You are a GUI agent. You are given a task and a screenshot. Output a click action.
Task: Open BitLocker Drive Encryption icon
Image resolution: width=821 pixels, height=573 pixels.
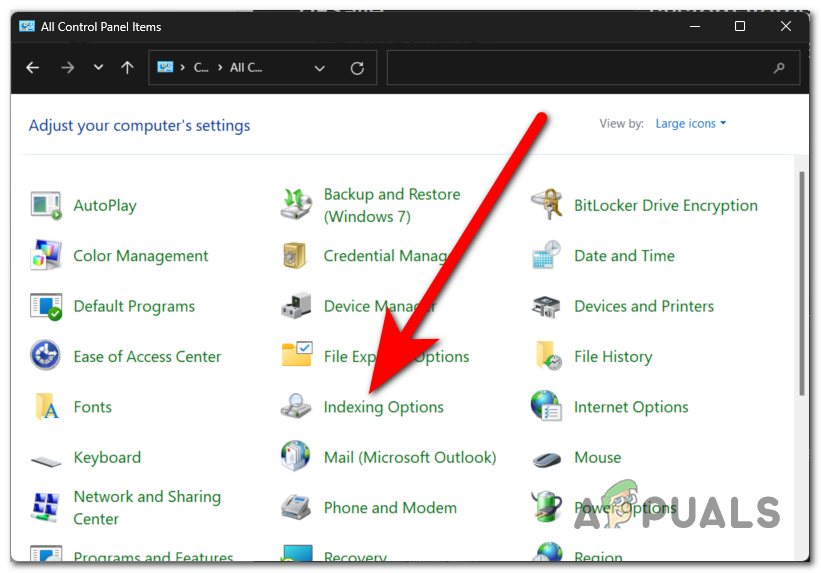pyautogui.click(x=546, y=206)
